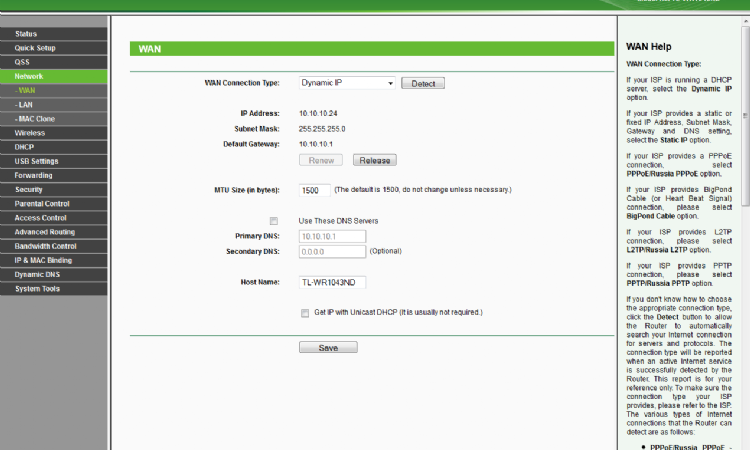Image resolution: width=750 pixels, height=450 pixels.
Task: Click the MTU Size input field
Action: [x=313, y=190]
